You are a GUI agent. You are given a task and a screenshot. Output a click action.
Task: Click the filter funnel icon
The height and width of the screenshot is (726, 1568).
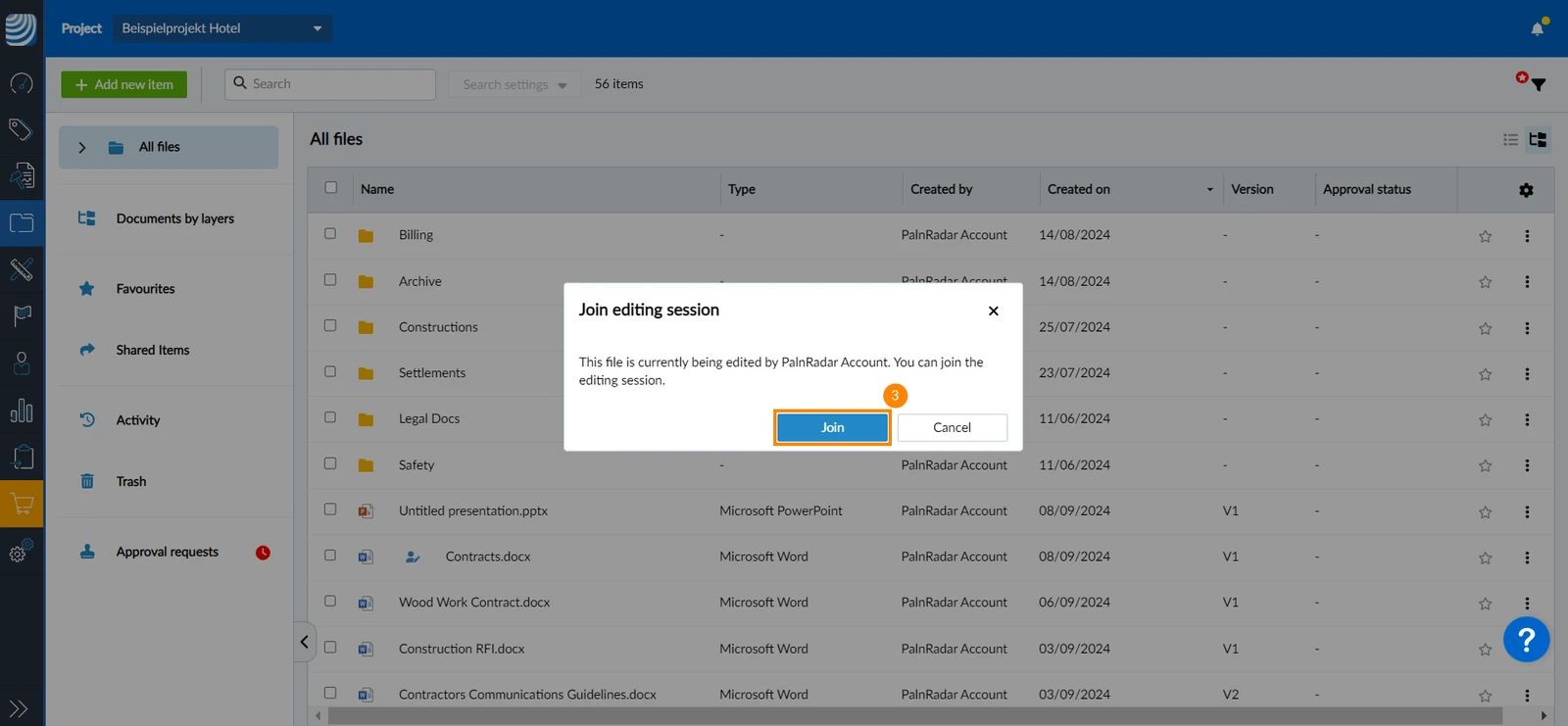1538,85
